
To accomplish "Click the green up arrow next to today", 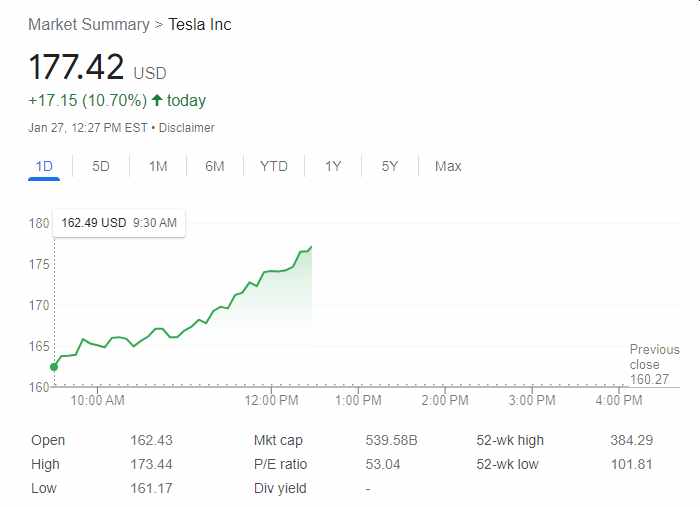I will (x=157, y=100).
